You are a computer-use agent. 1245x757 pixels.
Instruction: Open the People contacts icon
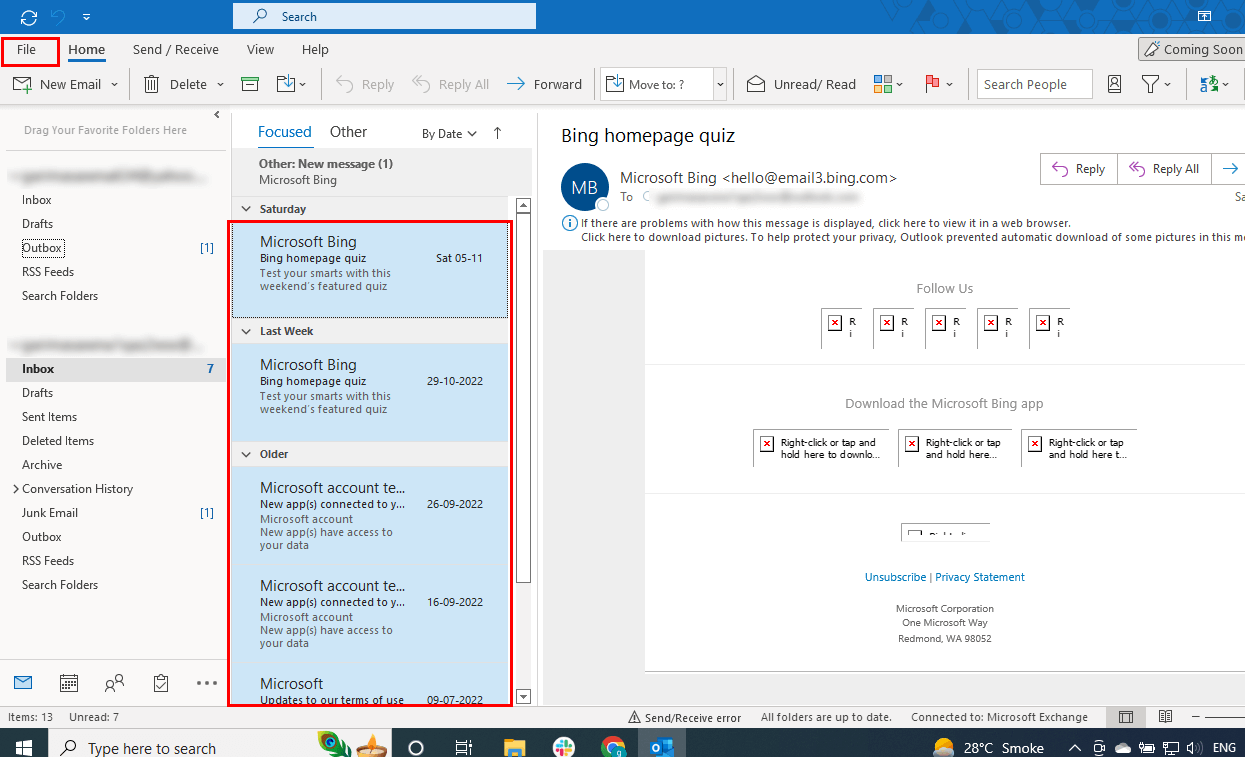pos(115,683)
